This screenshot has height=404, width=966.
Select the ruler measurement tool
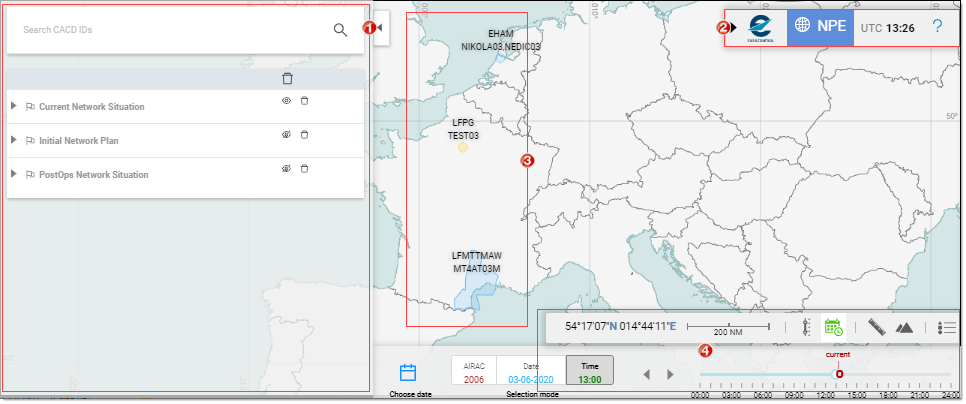point(877,326)
